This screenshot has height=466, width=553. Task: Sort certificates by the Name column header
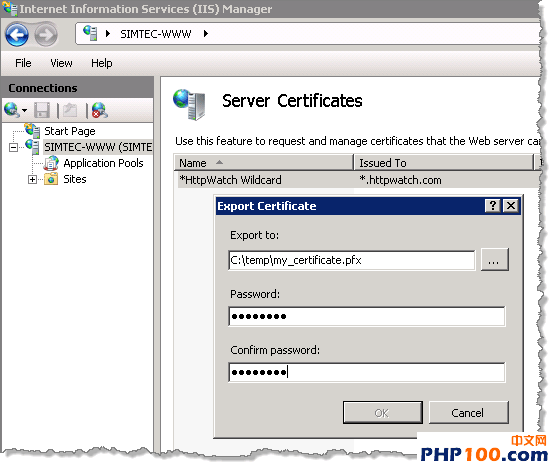pyautogui.click(x=263, y=163)
